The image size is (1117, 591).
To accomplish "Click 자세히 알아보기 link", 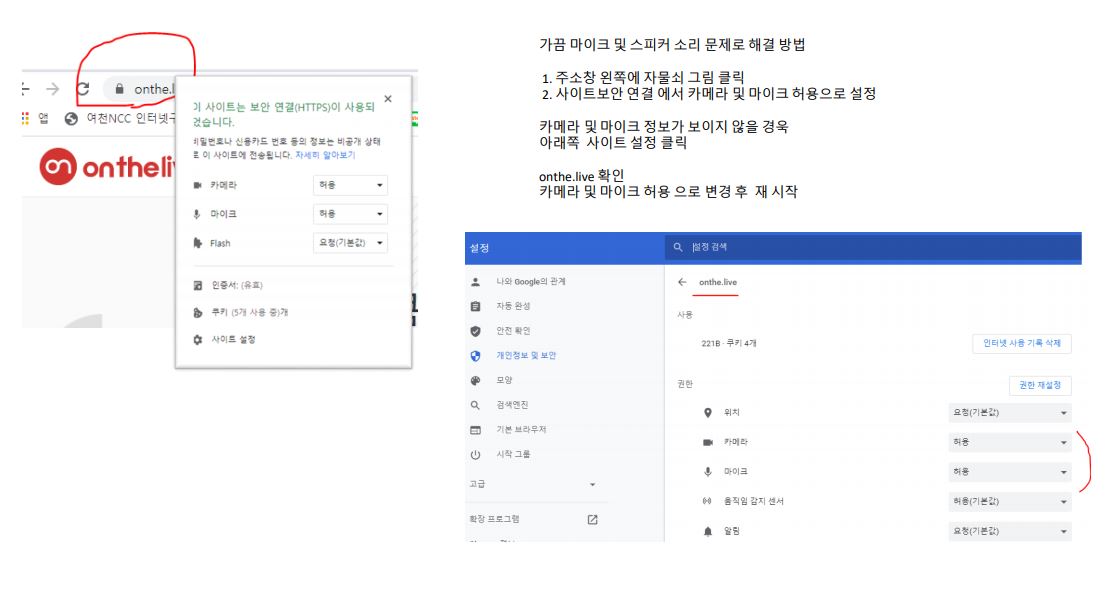I will [325, 155].
